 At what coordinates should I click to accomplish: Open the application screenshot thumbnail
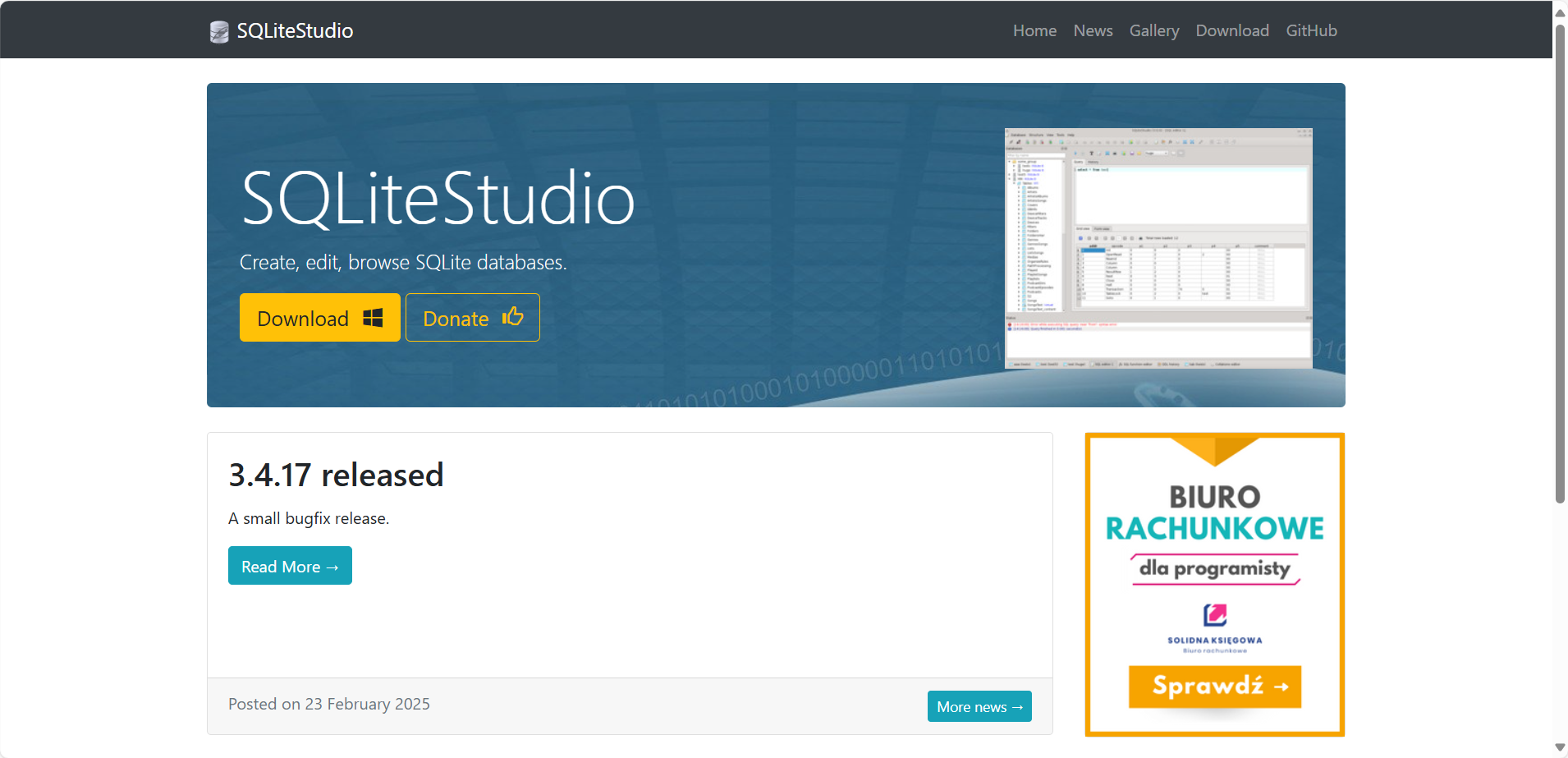pyautogui.click(x=1158, y=248)
